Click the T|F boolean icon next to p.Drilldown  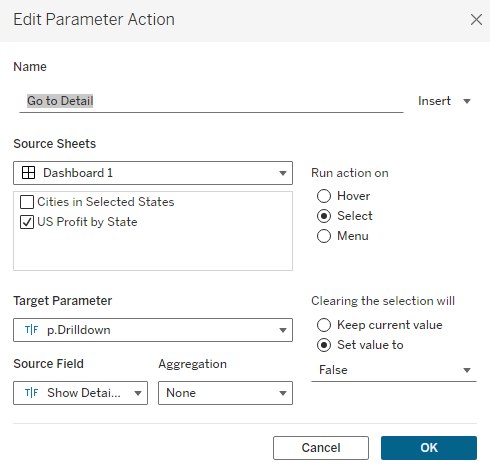click(32, 330)
